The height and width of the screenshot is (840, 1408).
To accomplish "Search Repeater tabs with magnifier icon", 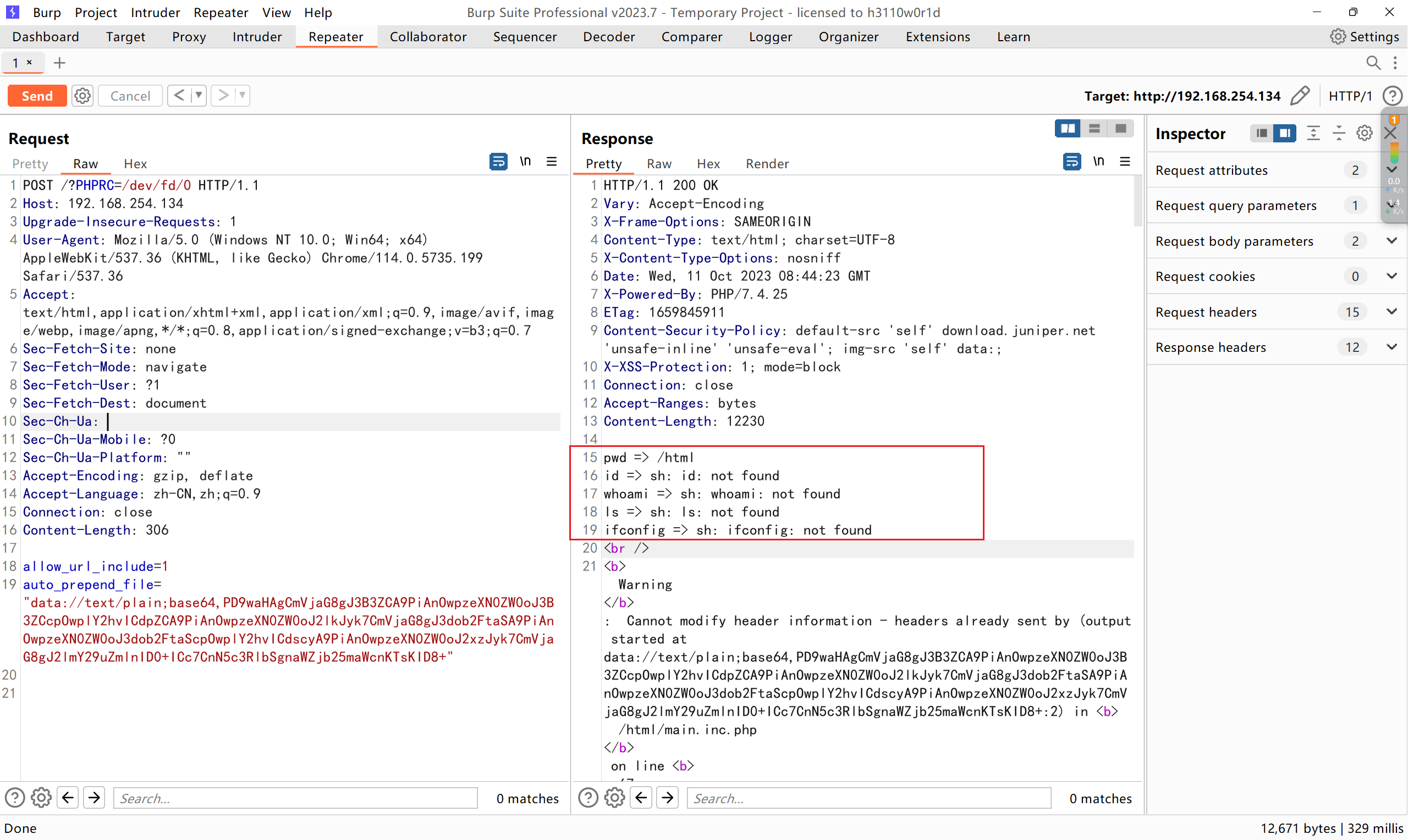I will pos(1373,63).
